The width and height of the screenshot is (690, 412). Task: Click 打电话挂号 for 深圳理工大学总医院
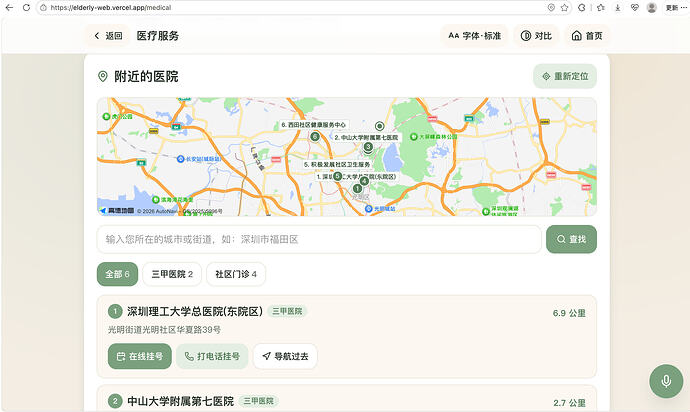tap(212, 356)
